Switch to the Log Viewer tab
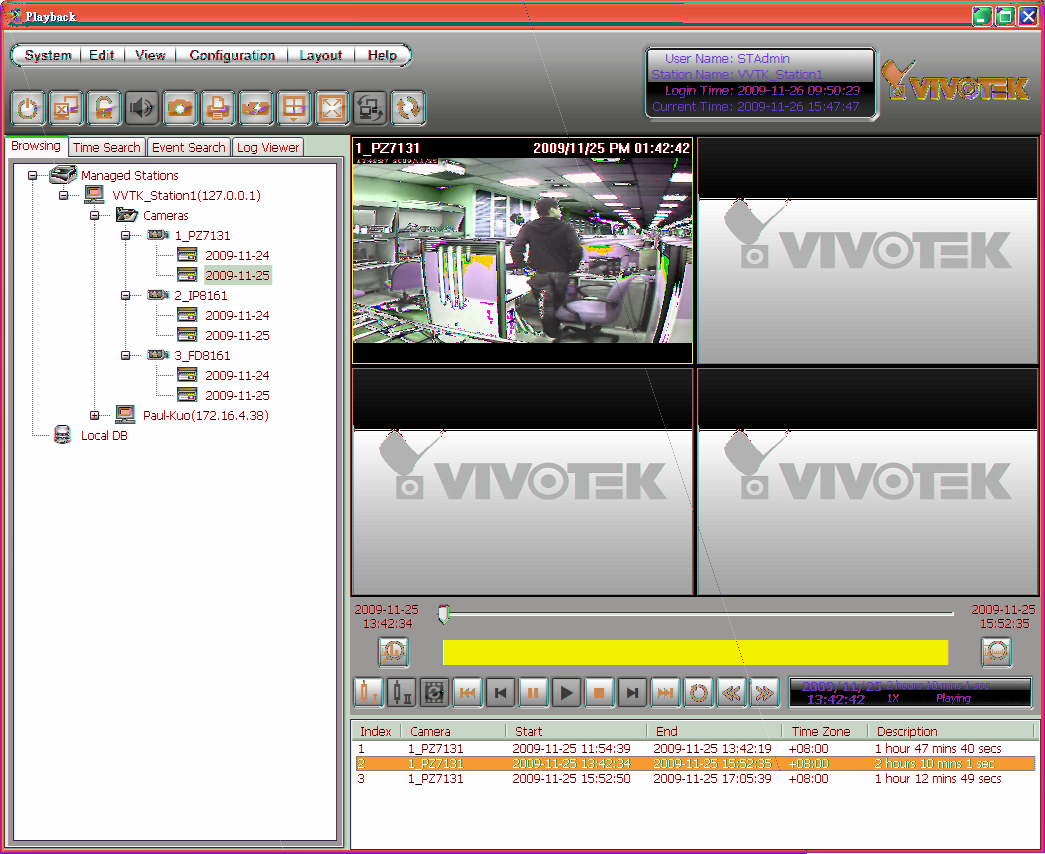 point(268,147)
